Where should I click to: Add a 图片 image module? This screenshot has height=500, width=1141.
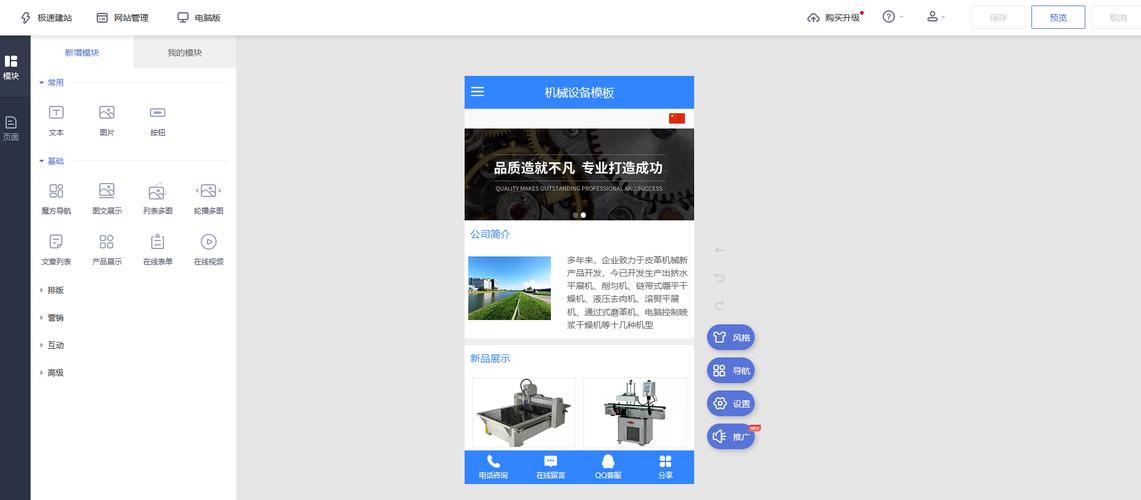[x=107, y=121]
